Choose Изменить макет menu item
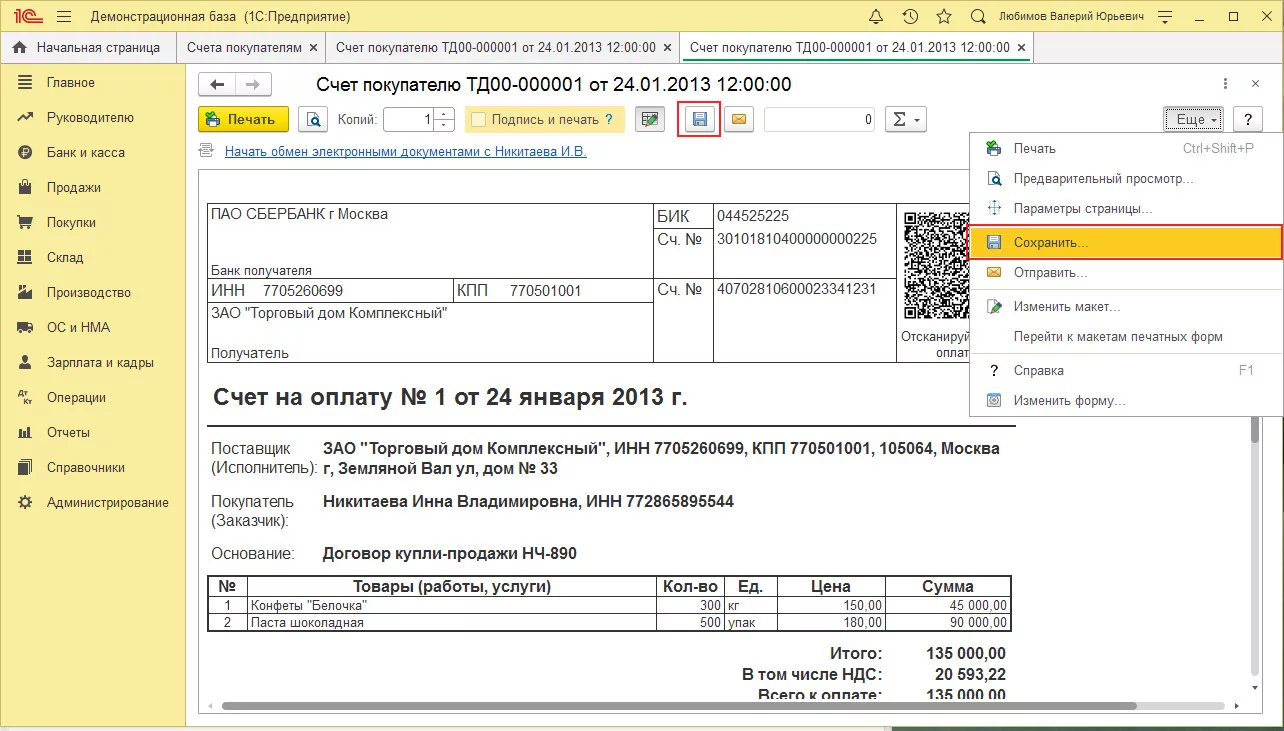This screenshot has height=731, width=1284. pyautogui.click(x=1126, y=306)
